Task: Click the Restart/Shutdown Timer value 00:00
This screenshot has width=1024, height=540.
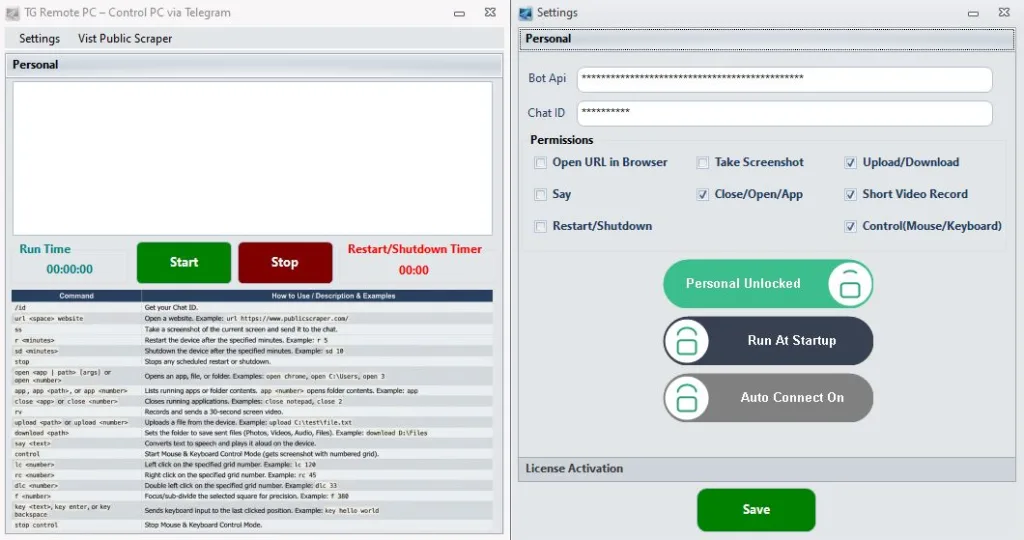Action: point(414,270)
